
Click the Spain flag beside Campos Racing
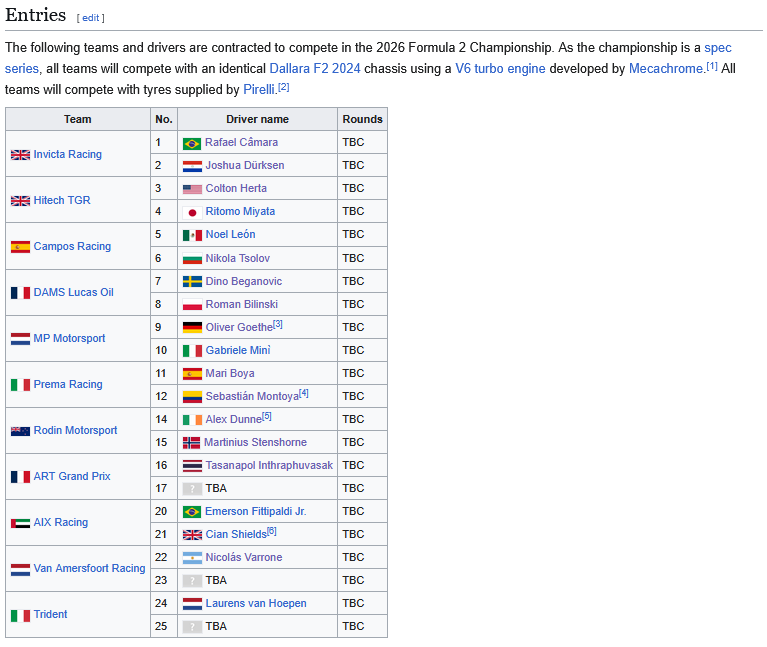pyautogui.click(x=21, y=247)
